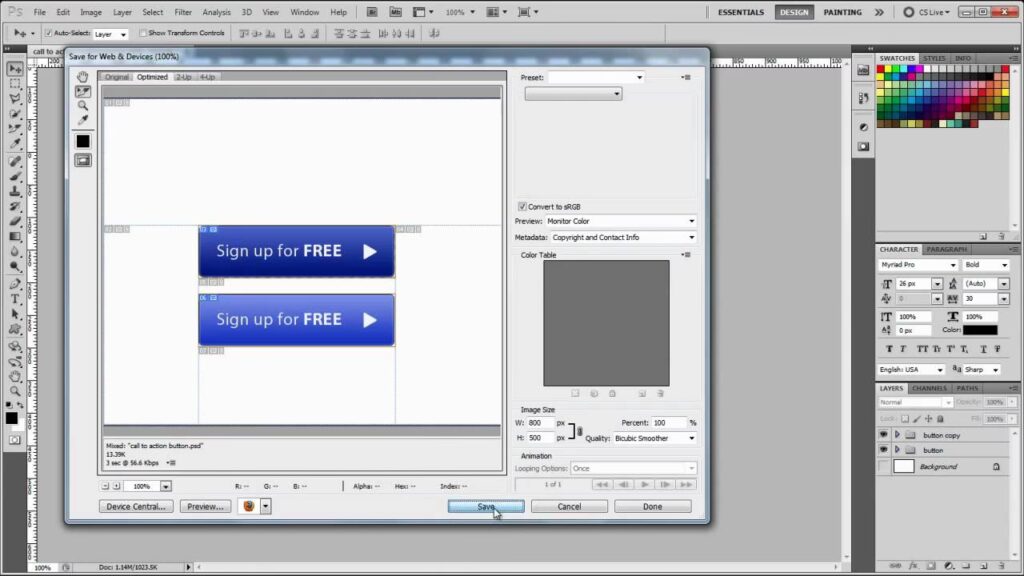
Task: Toggle slices visibility icon in dialog toolbox
Action: [x=83, y=160]
